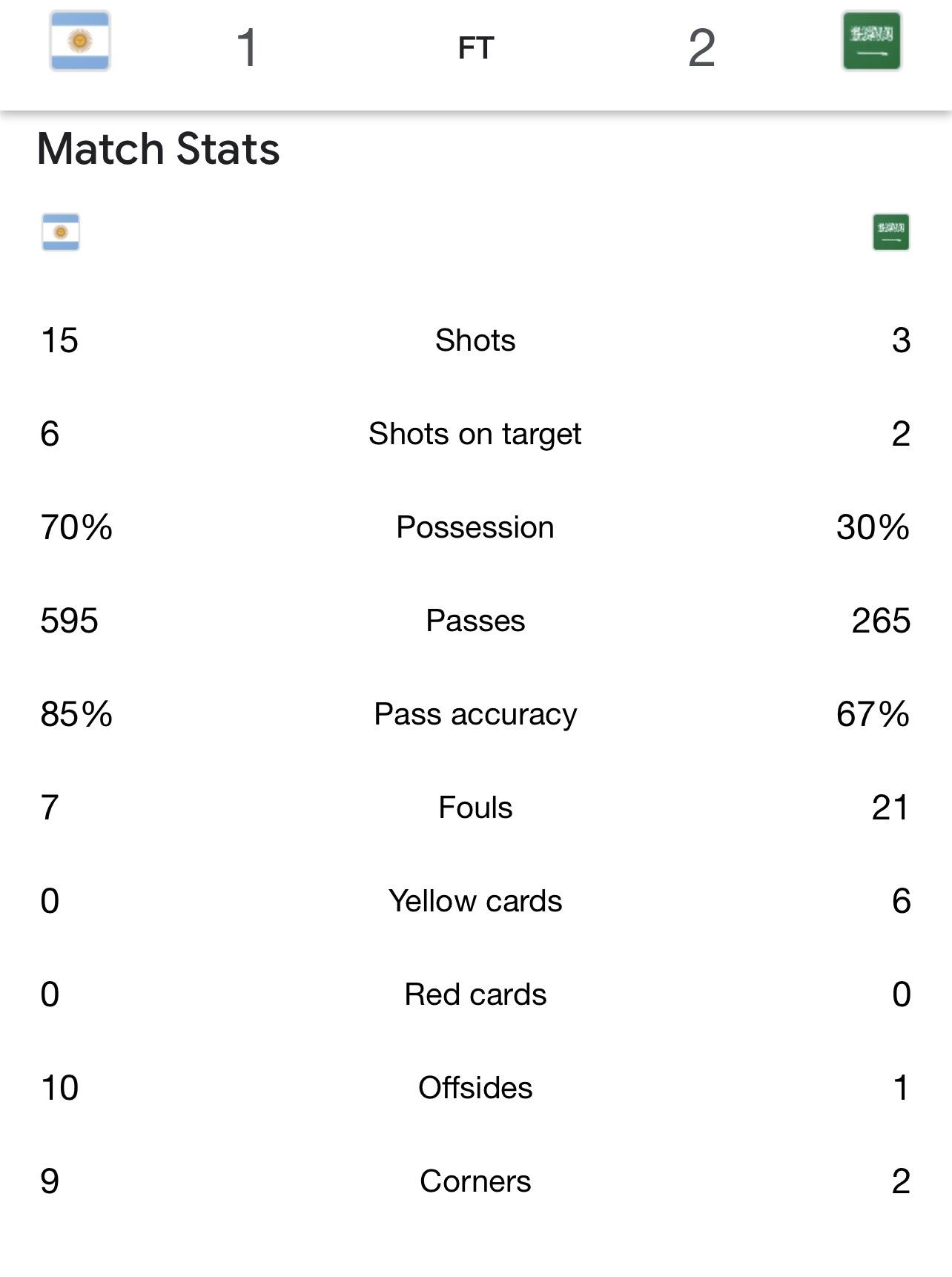
Task: Click the Fouls stat label
Action: tap(475, 808)
